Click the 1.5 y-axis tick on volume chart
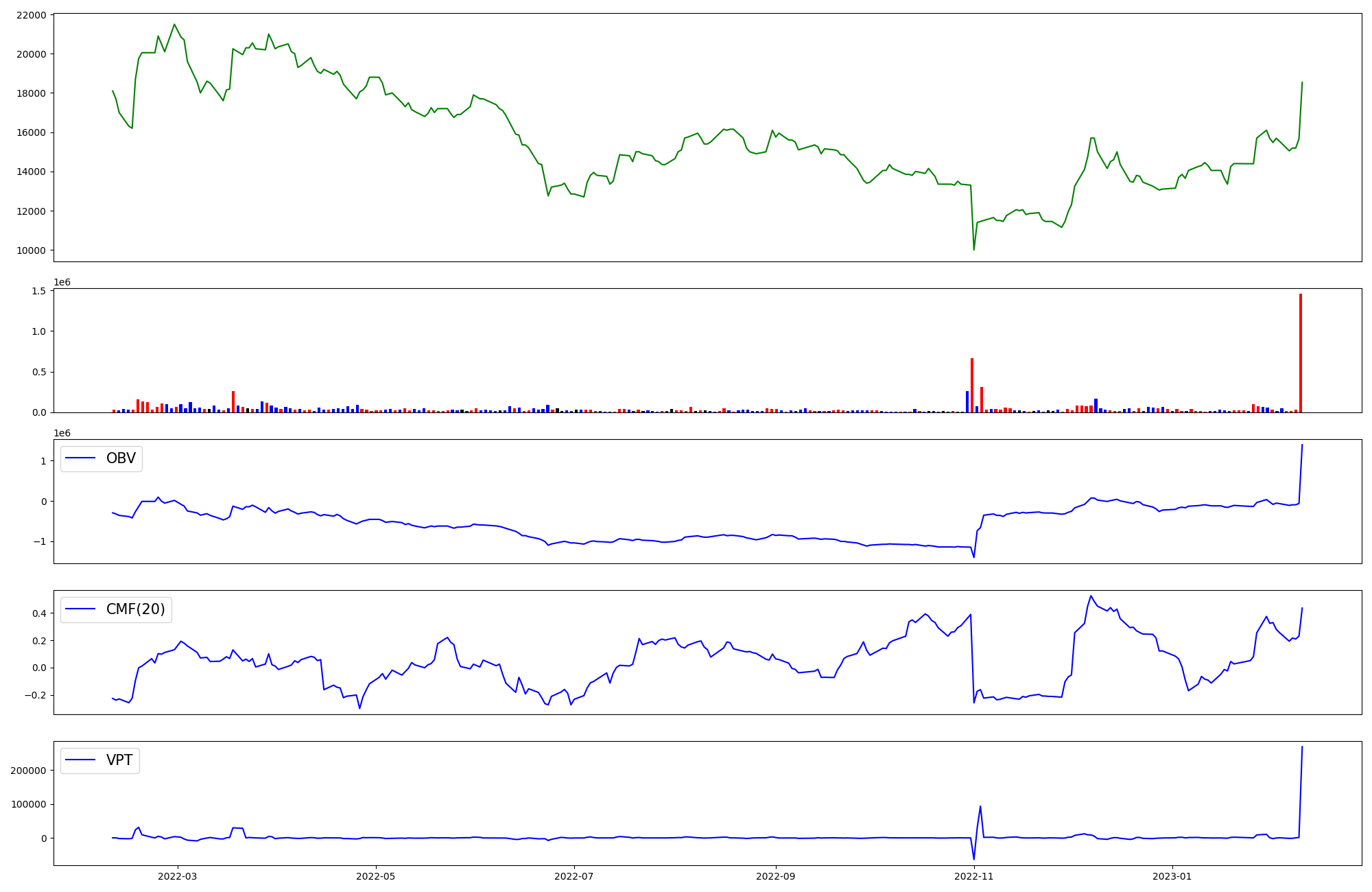Screen dimensions: 1372x892 click(x=39, y=291)
